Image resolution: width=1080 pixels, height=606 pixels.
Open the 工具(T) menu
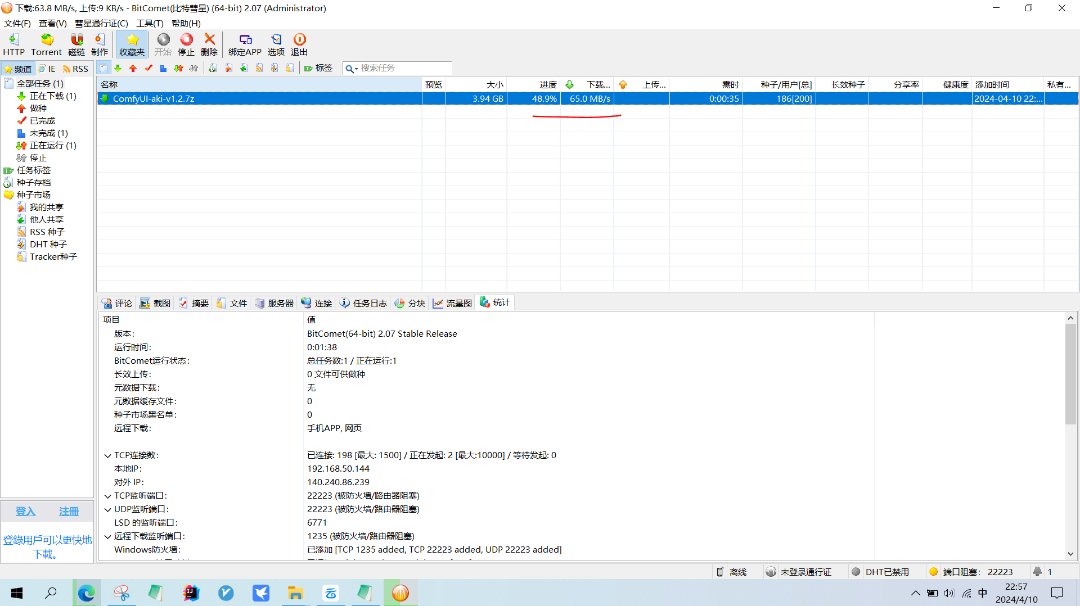(x=150, y=23)
